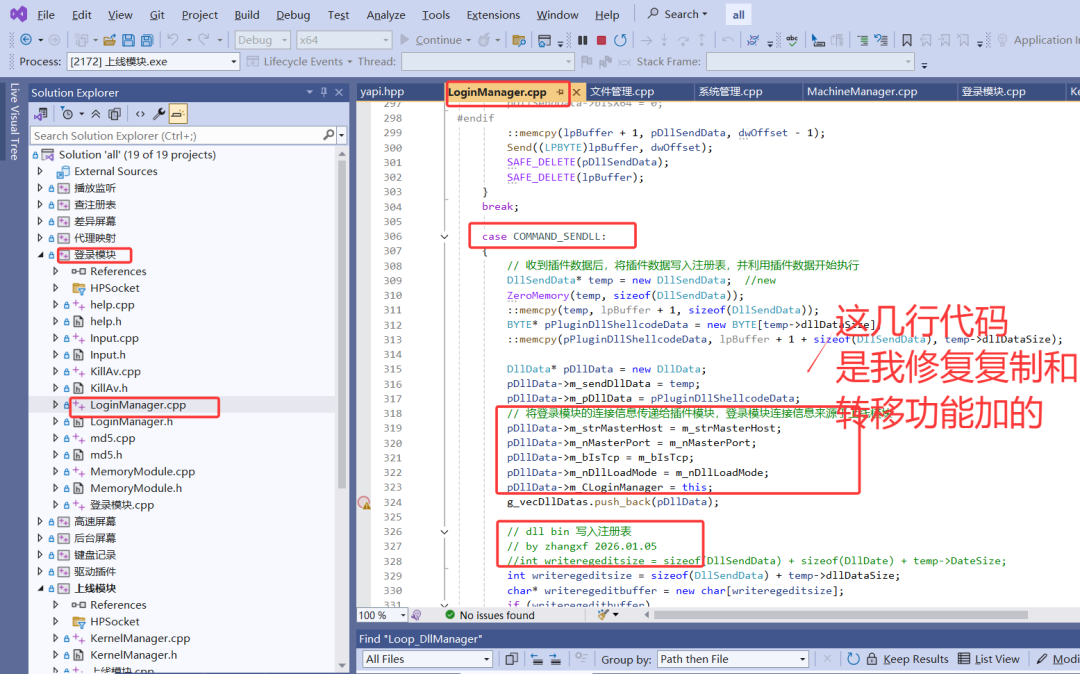Screen dimensions: 1080x674
Task: Pause execution with Break All icon
Action: pos(583,41)
